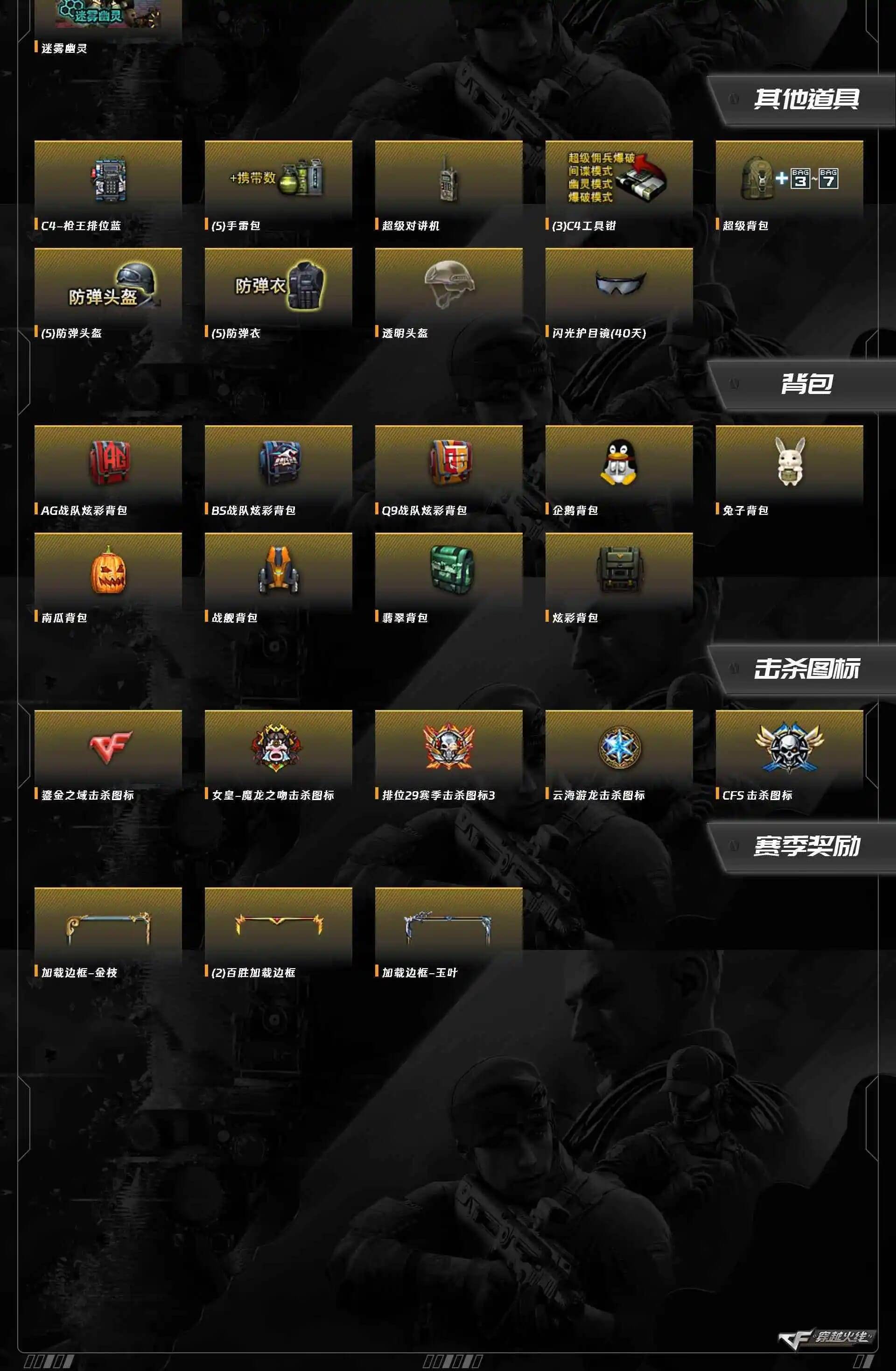Image resolution: width=896 pixels, height=1371 pixels.
Task: Select the C4-枪王排位蓝 item icon
Action: click(108, 179)
